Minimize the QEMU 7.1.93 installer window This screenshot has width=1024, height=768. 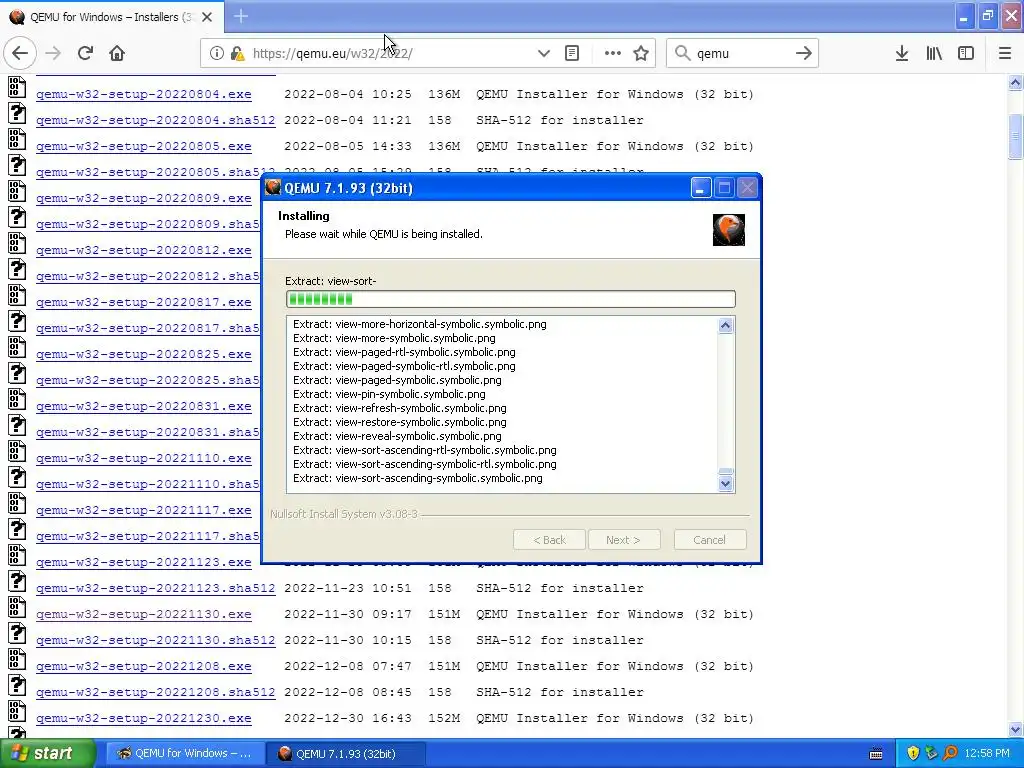coord(701,188)
